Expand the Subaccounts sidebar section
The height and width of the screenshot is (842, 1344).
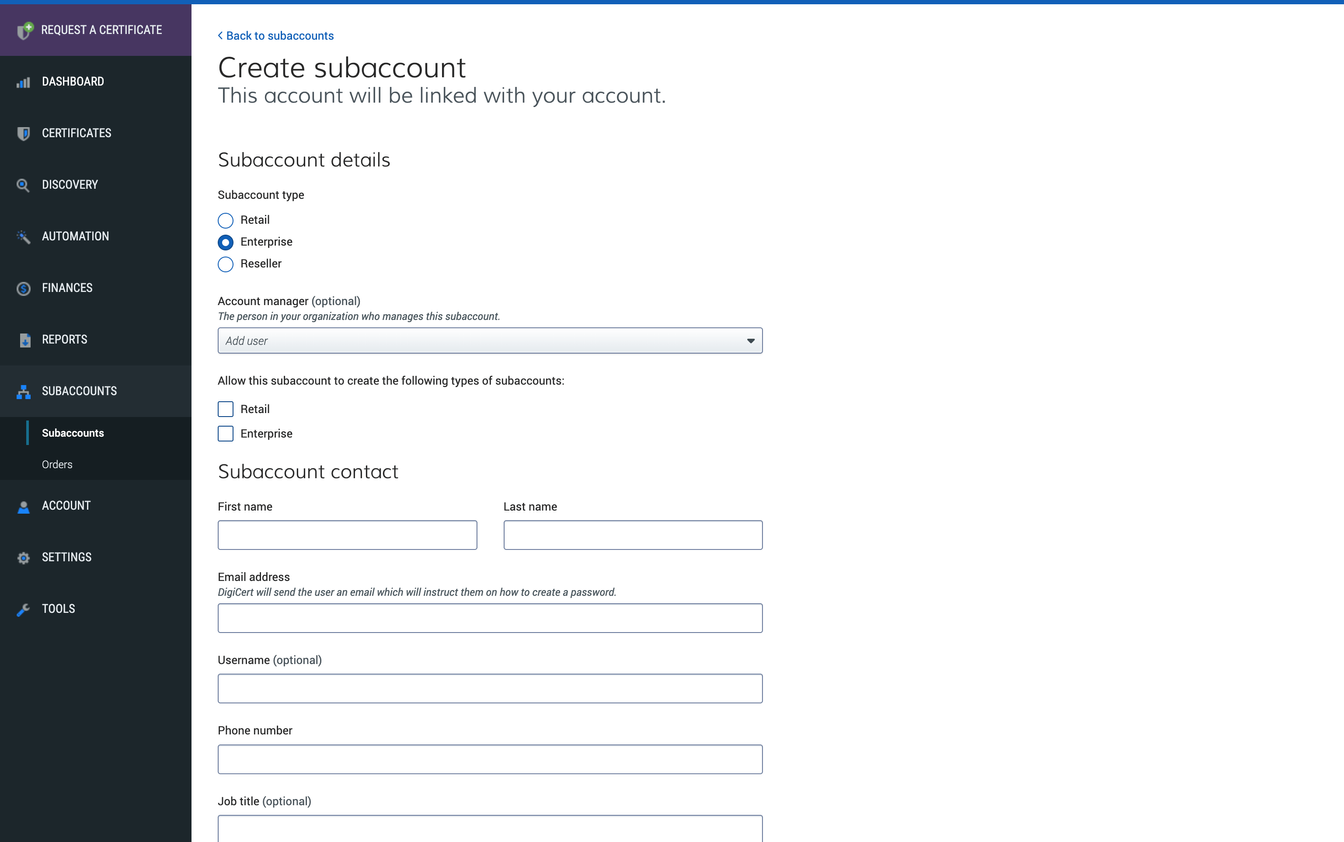click(78, 391)
